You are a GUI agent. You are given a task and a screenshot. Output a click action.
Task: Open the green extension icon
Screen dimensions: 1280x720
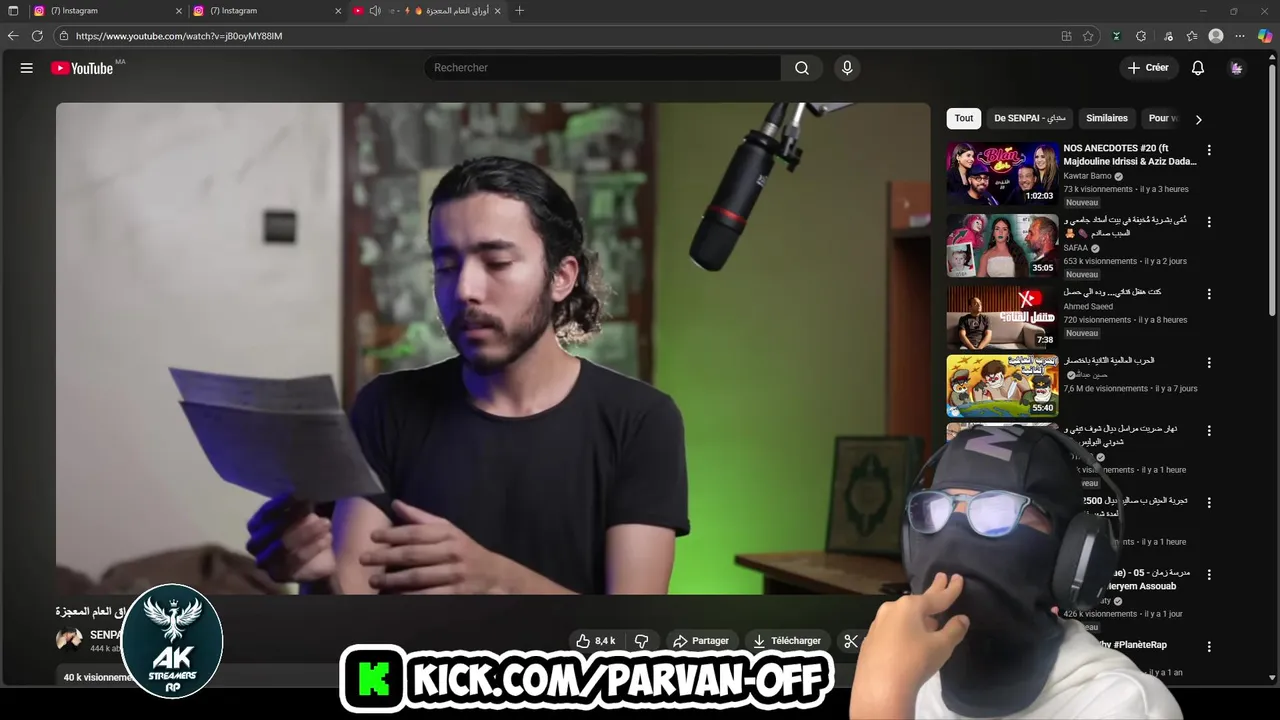[x=1116, y=36]
